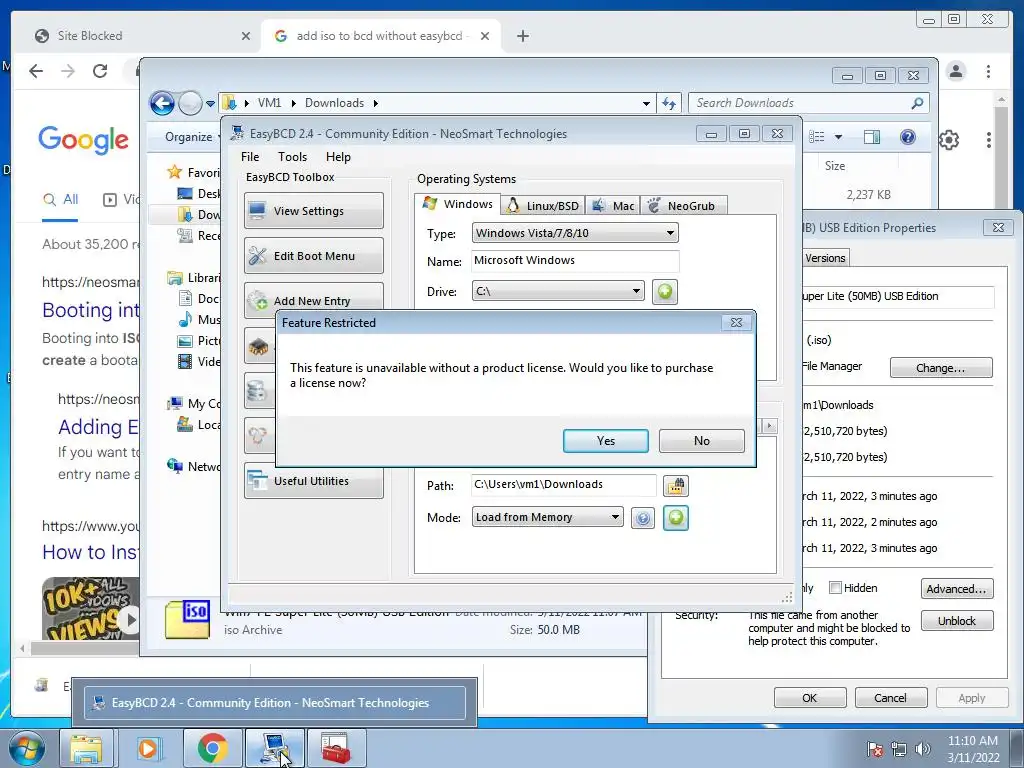Open the view options dropdown in Explorer
This screenshot has width=1024, height=768.
point(839,136)
